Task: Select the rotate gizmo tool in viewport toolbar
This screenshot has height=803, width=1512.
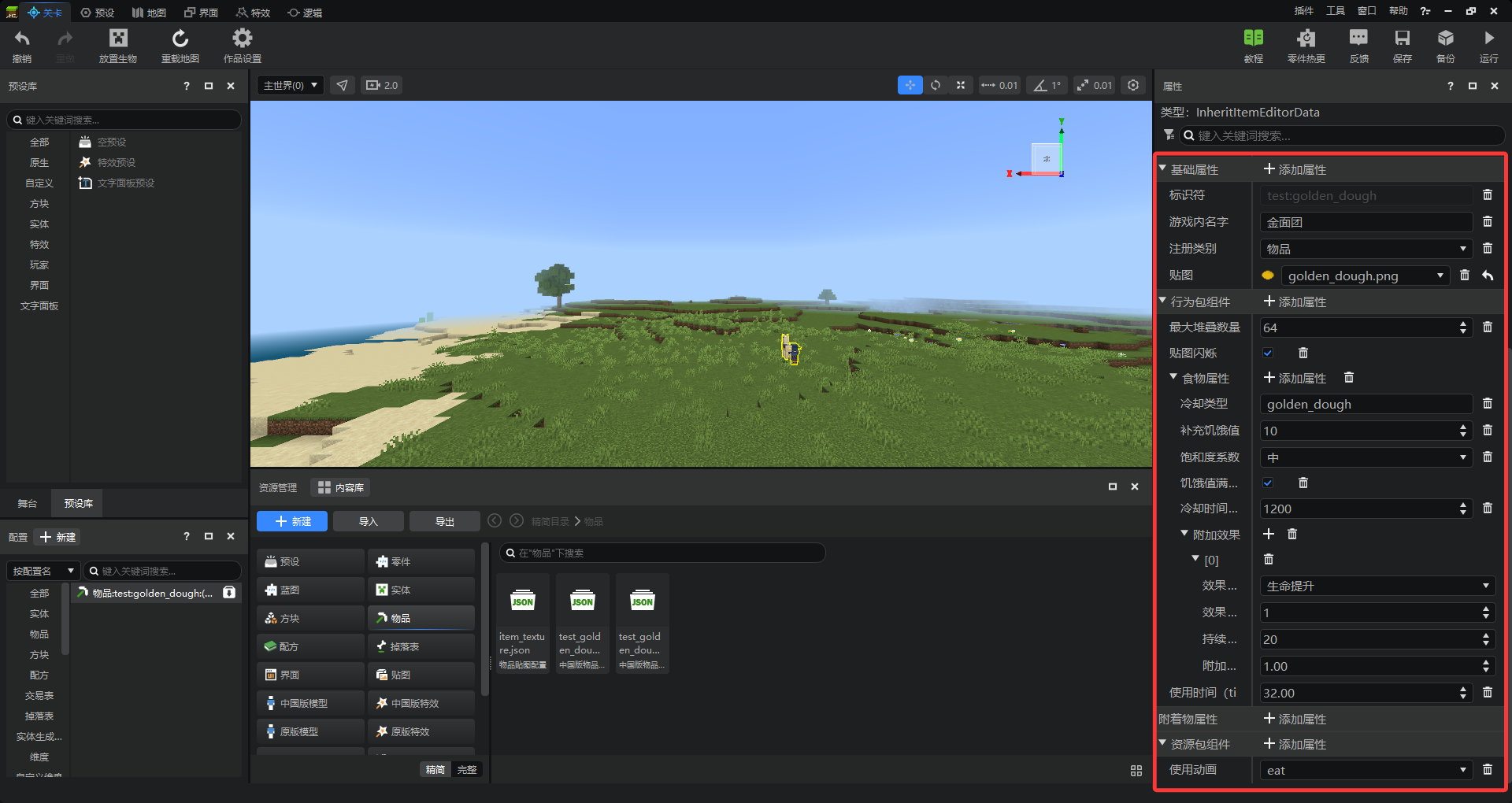Action: coord(936,85)
